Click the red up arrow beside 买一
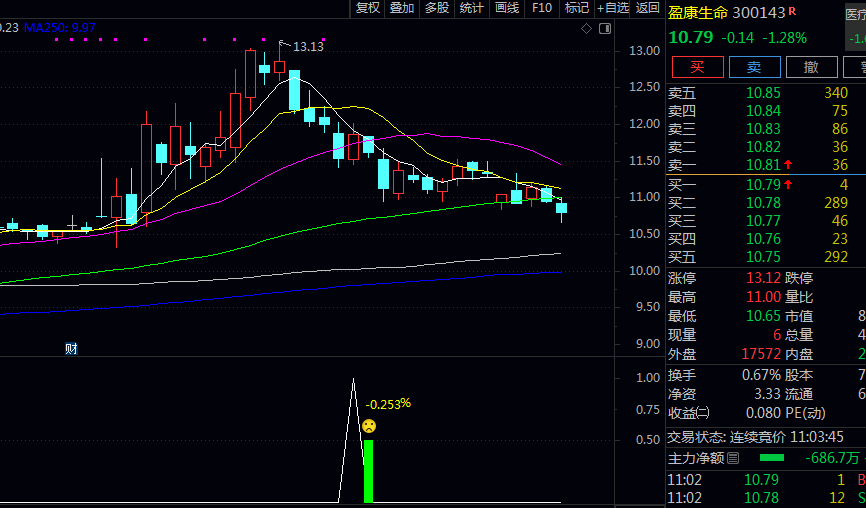866x508 pixels. click(789, 184)
